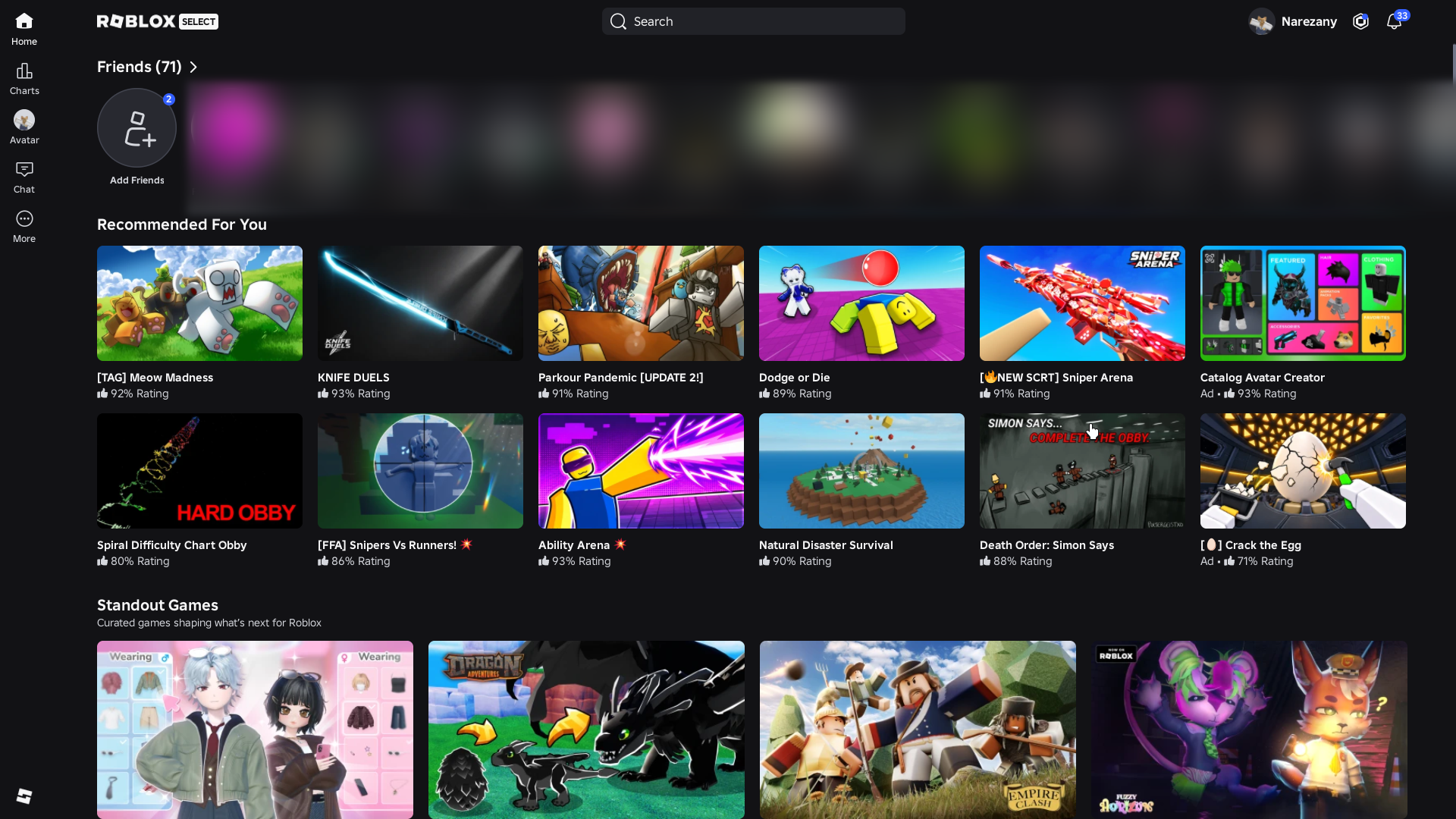Click Natural Disaster Survival title

826,545
